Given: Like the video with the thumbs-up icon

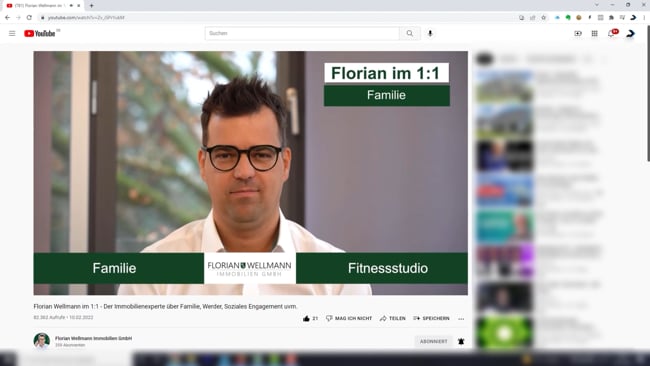Looking at the screenshot, I should coord(306,318).
